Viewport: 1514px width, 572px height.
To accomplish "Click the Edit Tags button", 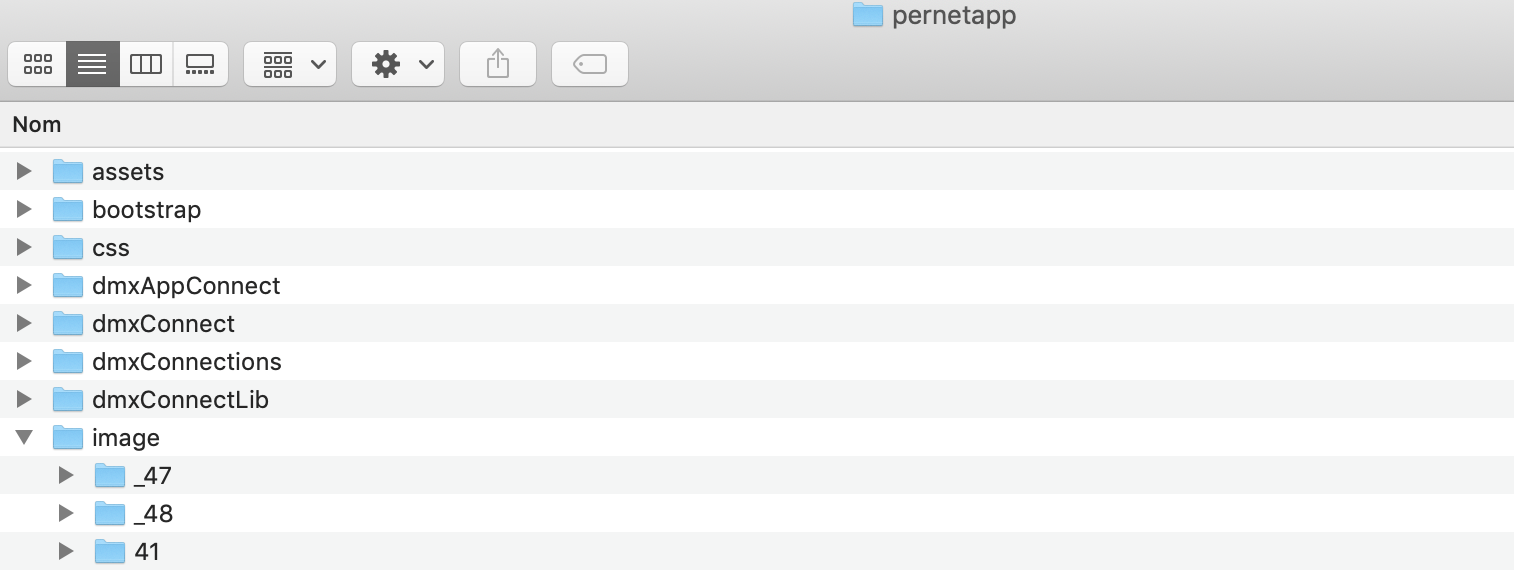I will pyautogui.click(x=590, y=65).
